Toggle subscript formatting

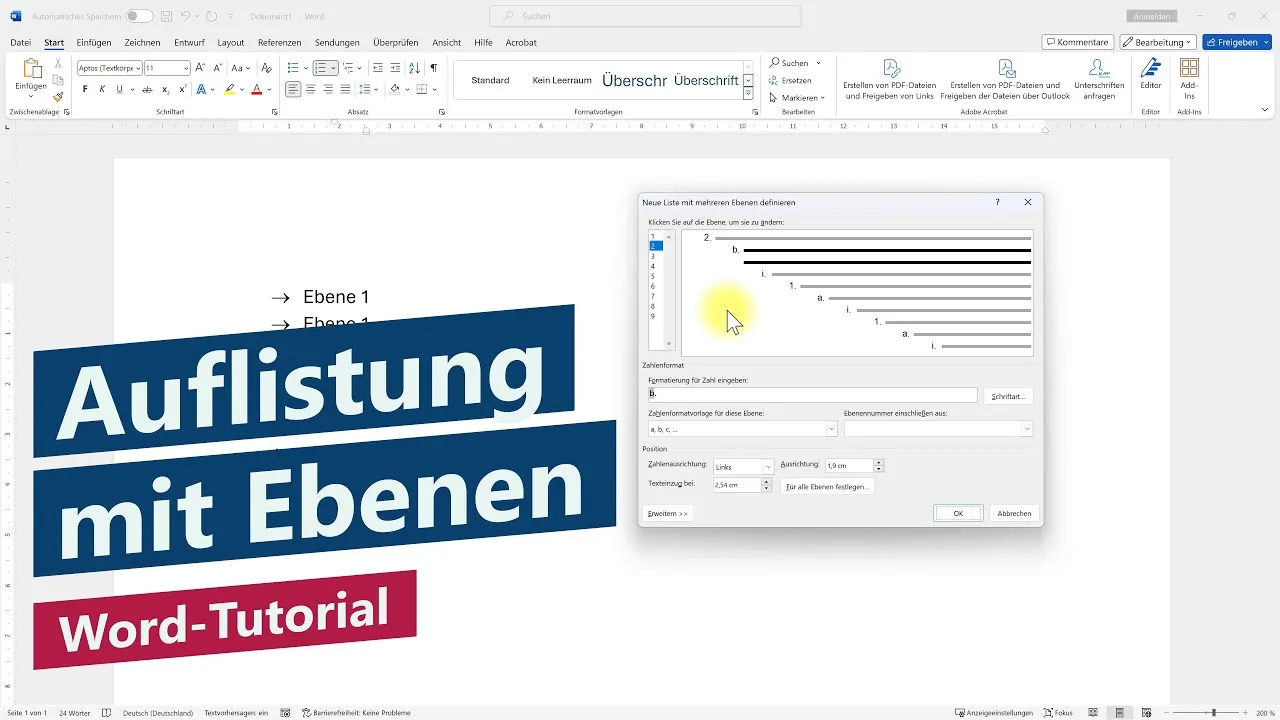pos(165,89)
